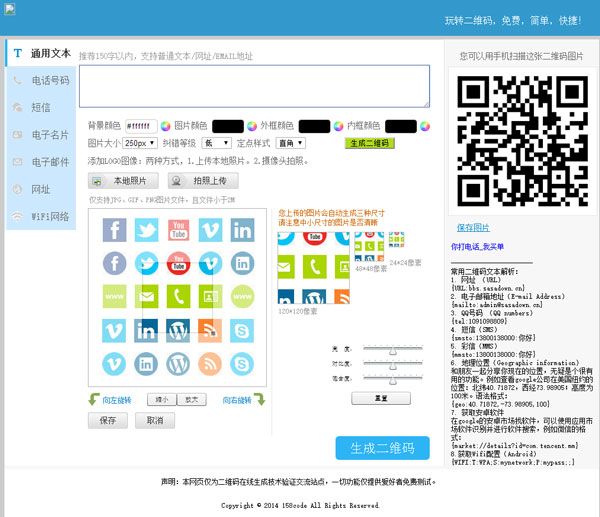Click the generated QR code image

tap(523, 141)
